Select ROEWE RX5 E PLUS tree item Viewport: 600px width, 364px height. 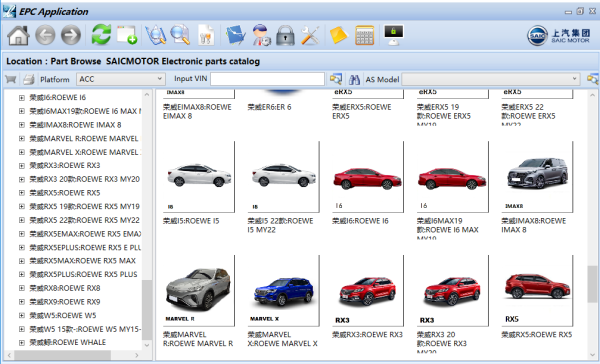[85, 247]
